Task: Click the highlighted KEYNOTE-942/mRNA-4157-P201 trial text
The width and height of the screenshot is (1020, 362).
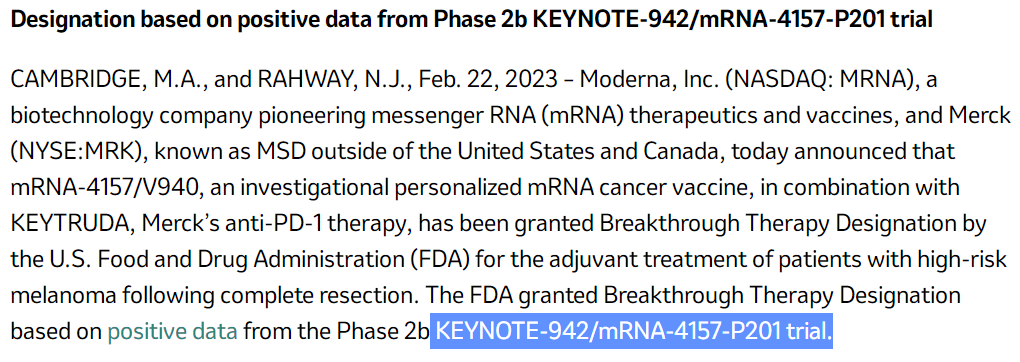Action: 632,331
